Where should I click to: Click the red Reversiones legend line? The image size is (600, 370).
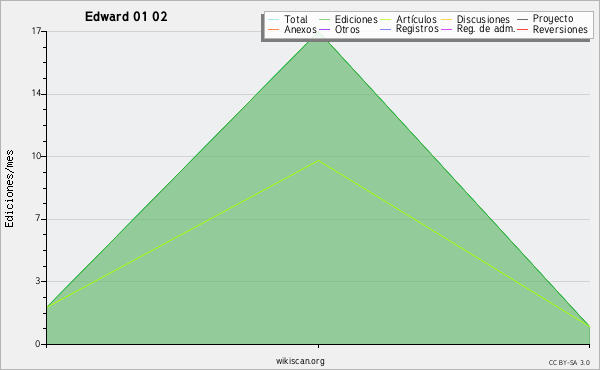523,29
